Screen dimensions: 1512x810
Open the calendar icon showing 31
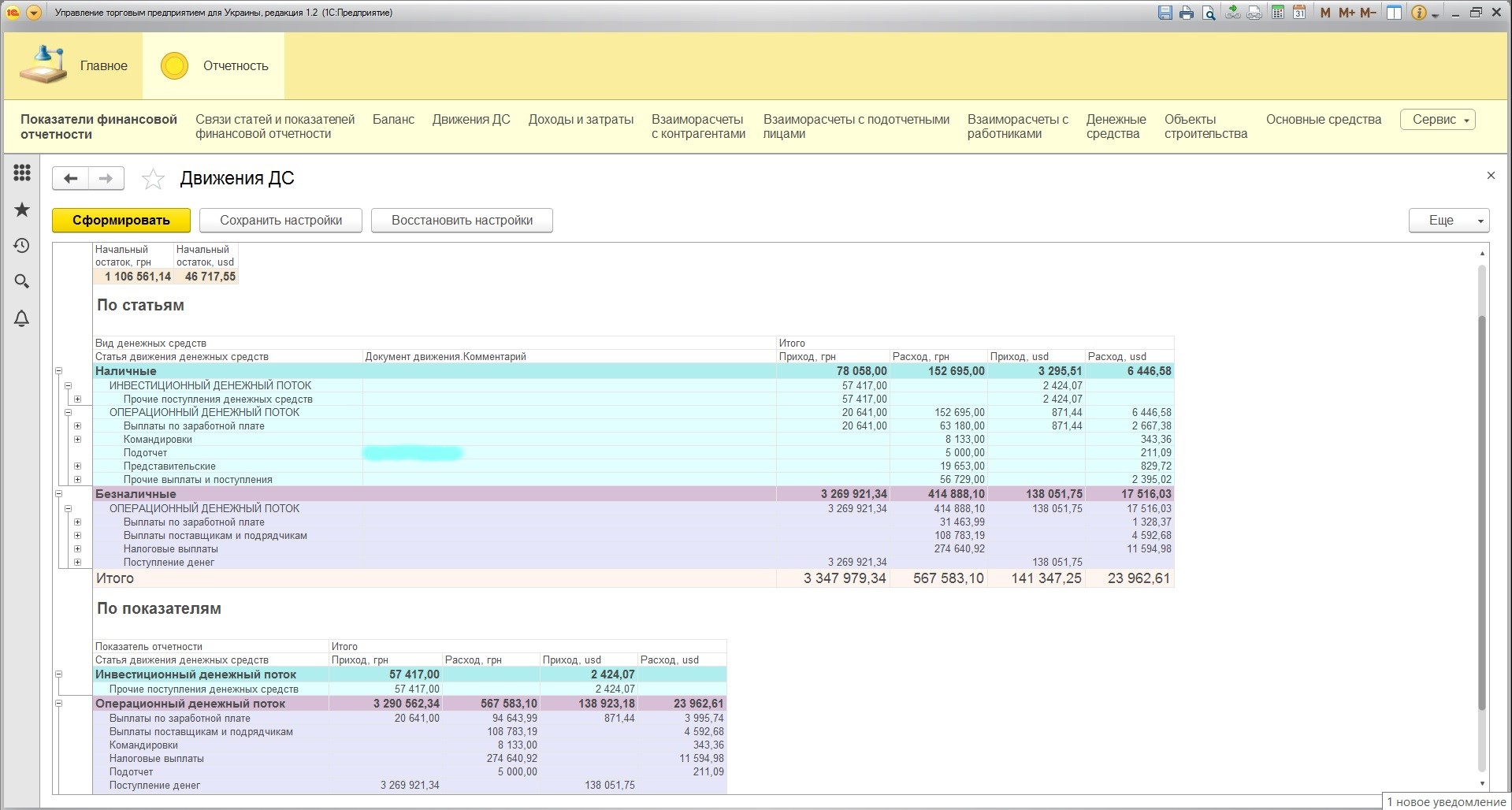(x=1299, y=13)
